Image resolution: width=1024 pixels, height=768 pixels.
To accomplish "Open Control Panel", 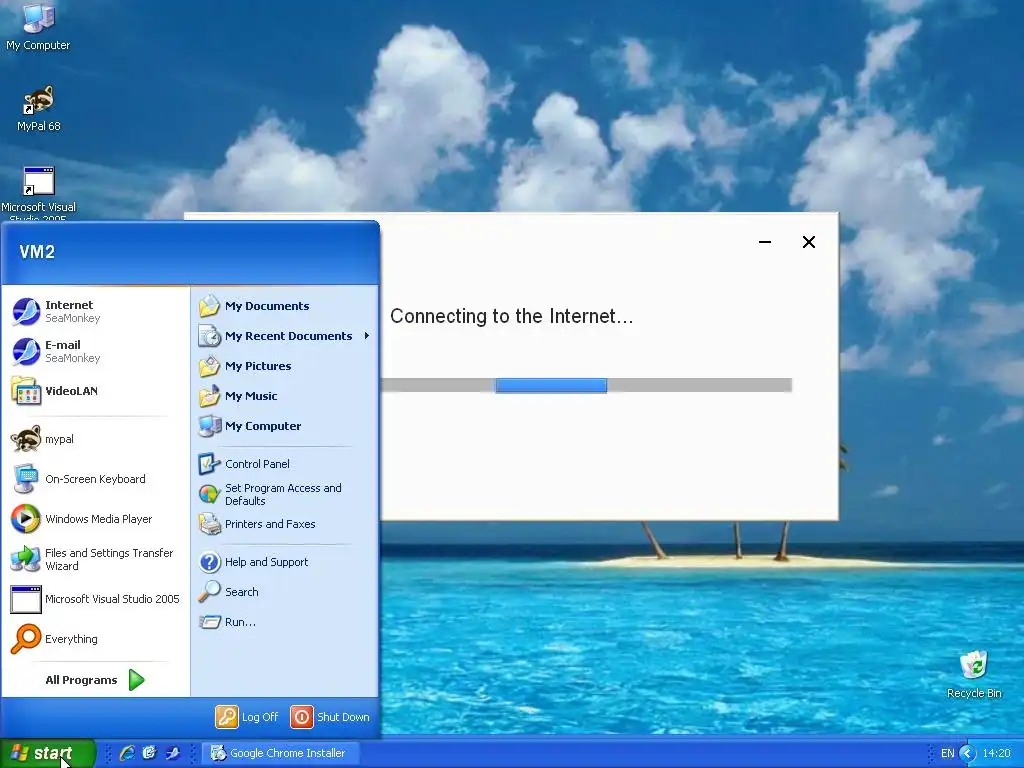I will tap(284, 464).
